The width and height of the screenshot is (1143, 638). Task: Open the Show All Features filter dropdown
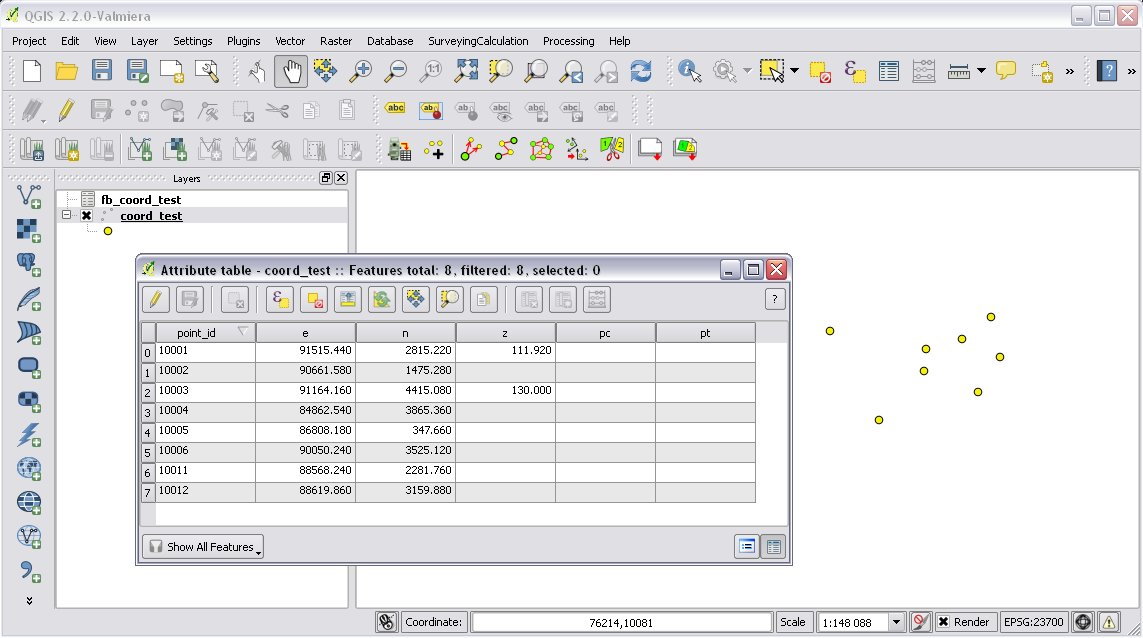(203, 547)
